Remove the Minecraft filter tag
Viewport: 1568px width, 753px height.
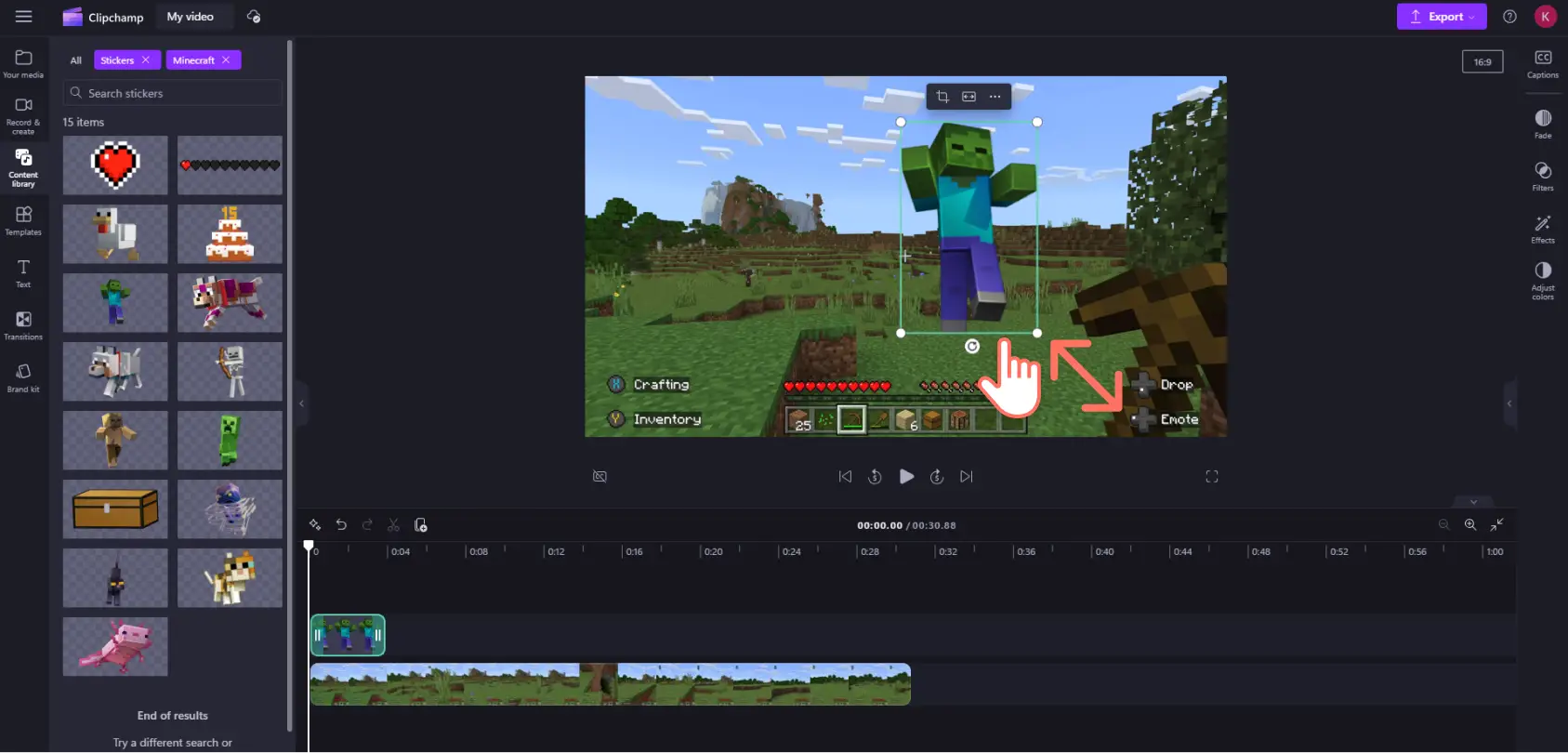[x=225, y=59]
